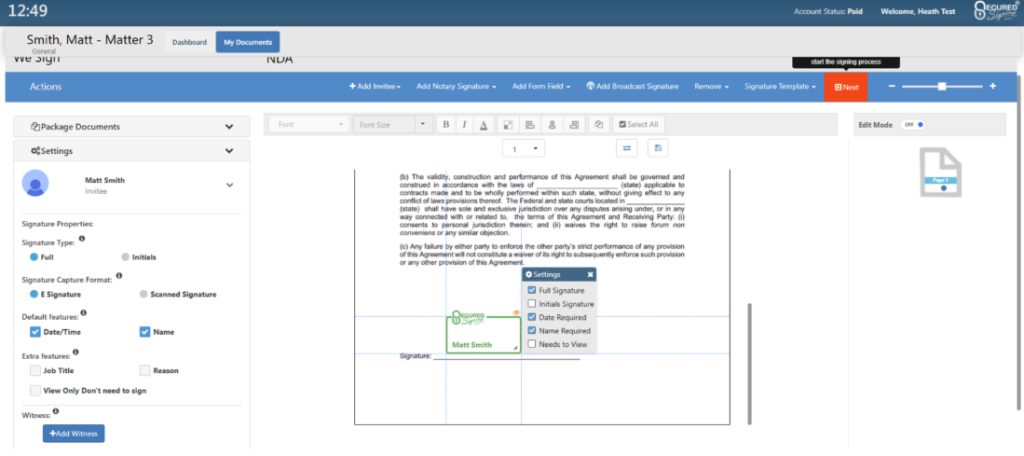
Task: Expand the Matt Smith invitee chevron
Action: coord(230,185)
